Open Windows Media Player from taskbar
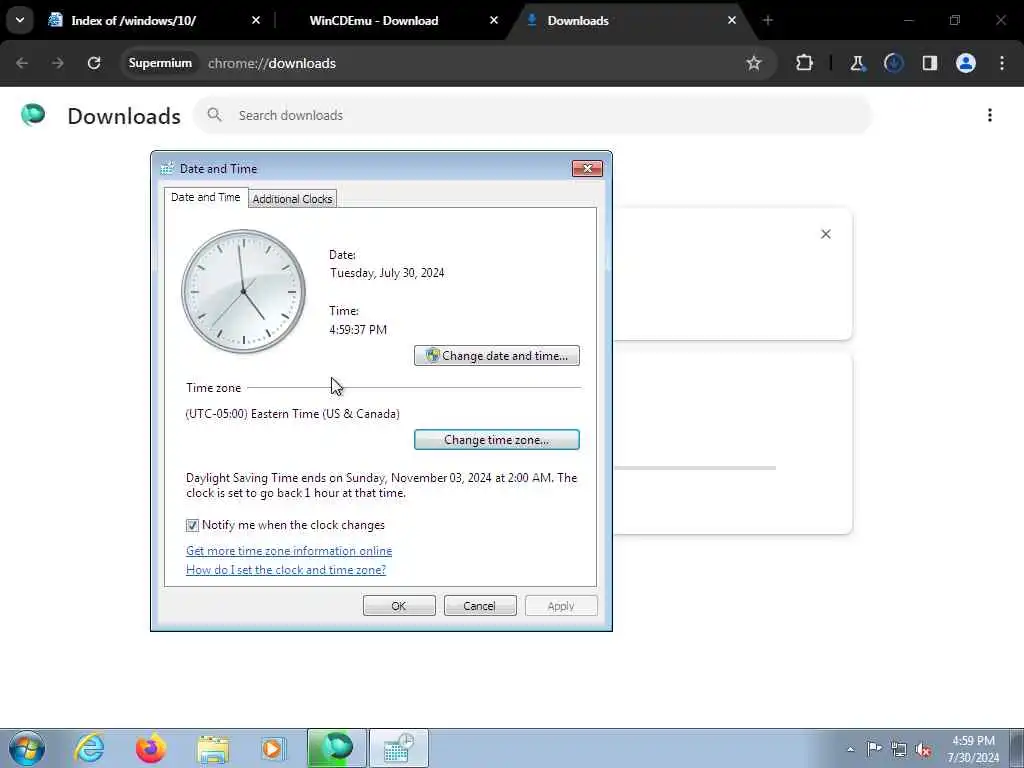 (x=273, y=748)
